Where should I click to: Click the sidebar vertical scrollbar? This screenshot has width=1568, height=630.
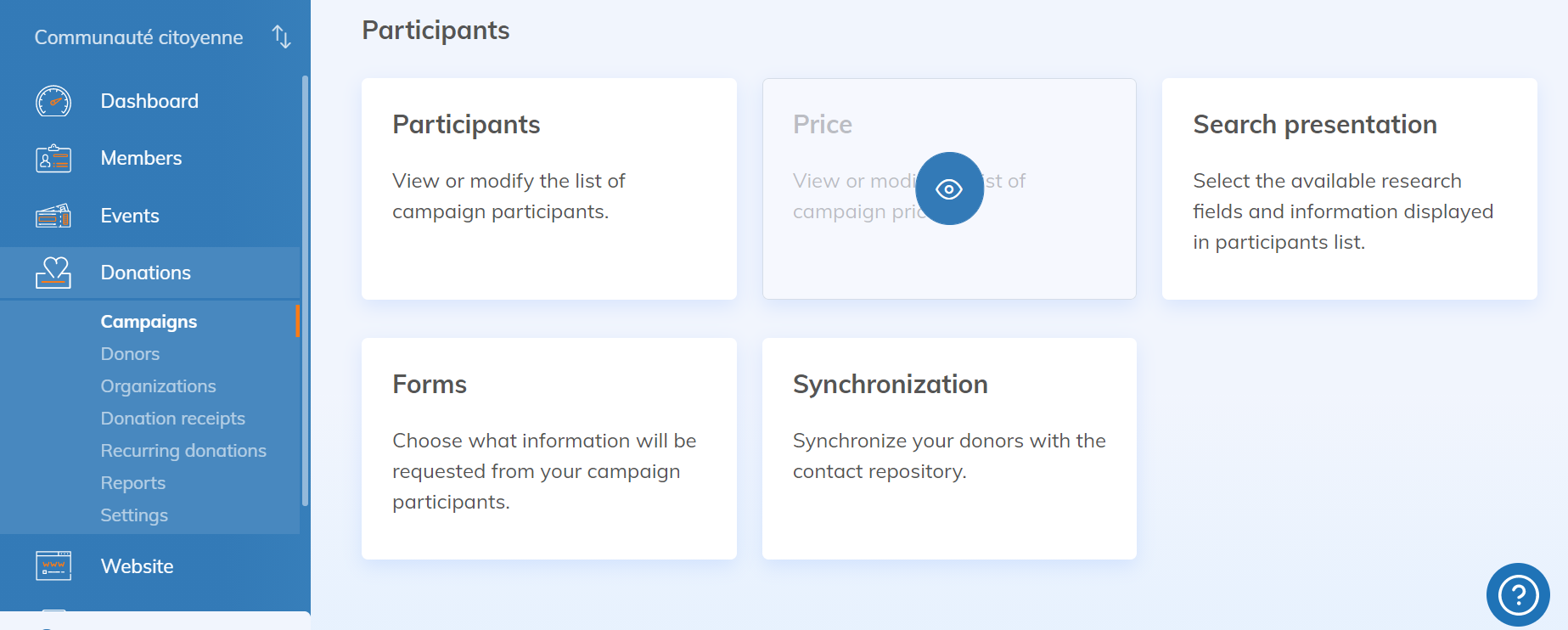[x=305, y=289]
